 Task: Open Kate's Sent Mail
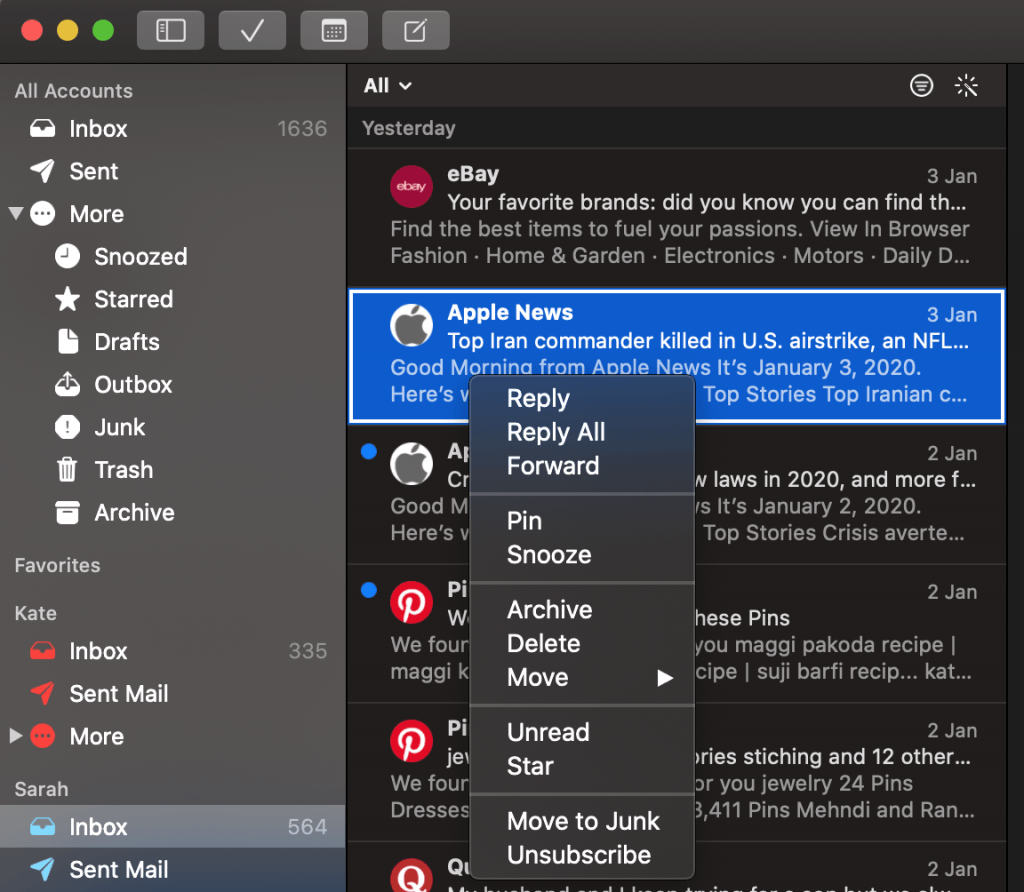point(173,693)
